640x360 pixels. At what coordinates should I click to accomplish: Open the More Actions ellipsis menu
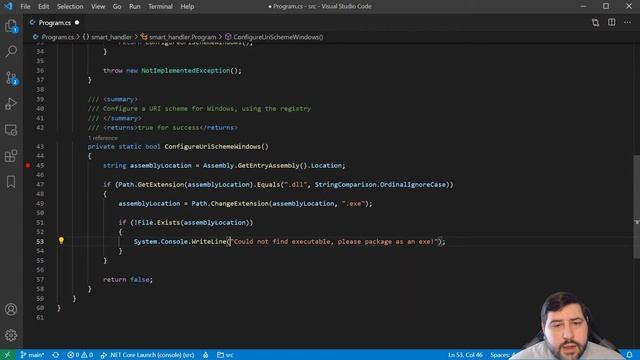pos(627,22)
